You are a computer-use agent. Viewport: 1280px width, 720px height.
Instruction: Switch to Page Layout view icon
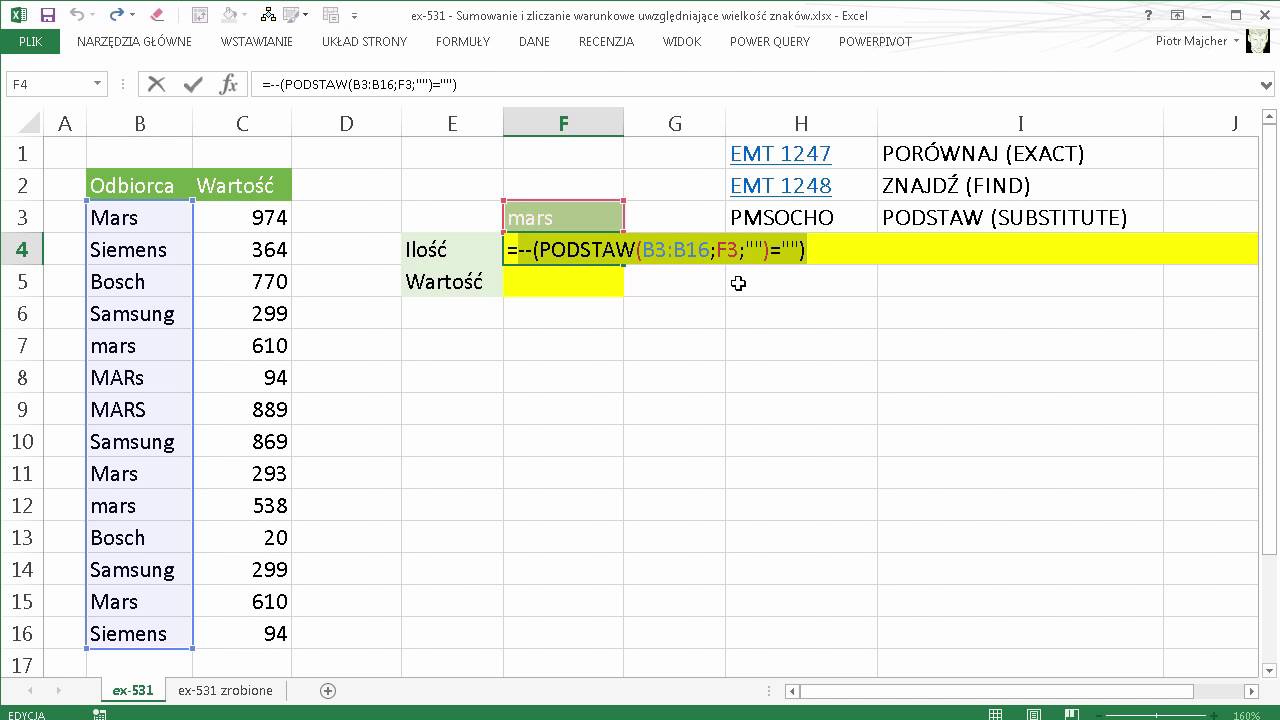1033,714
